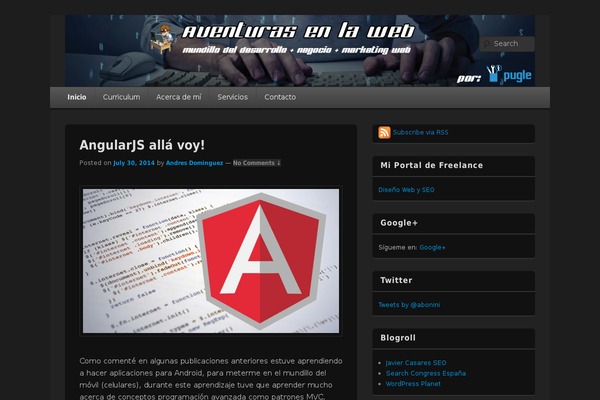Open author Andres Dominguez link

point(194,163)
